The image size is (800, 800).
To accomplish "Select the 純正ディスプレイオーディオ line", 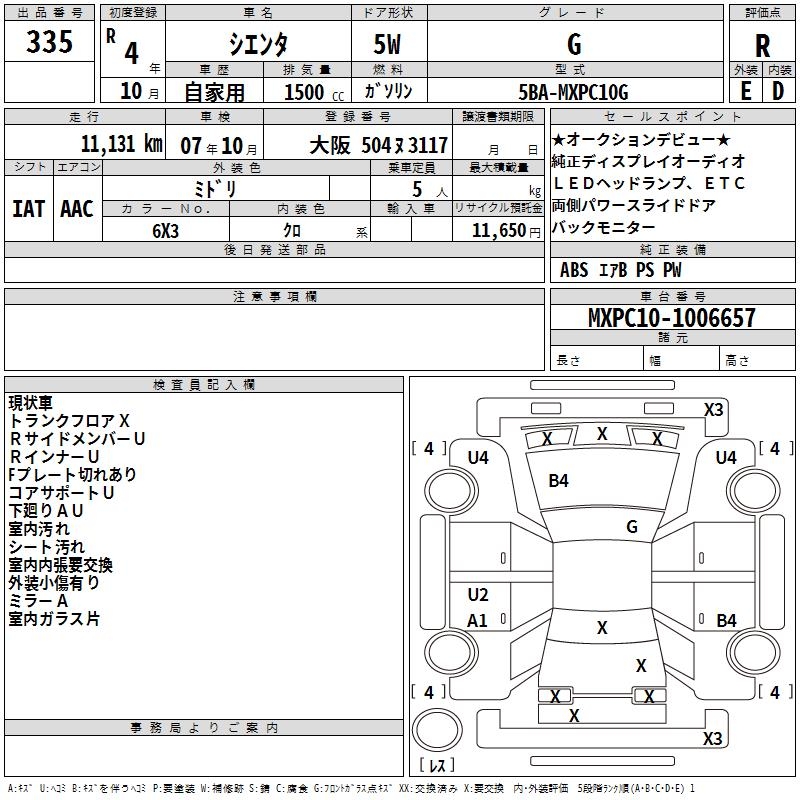I will [x=648, y=161].
